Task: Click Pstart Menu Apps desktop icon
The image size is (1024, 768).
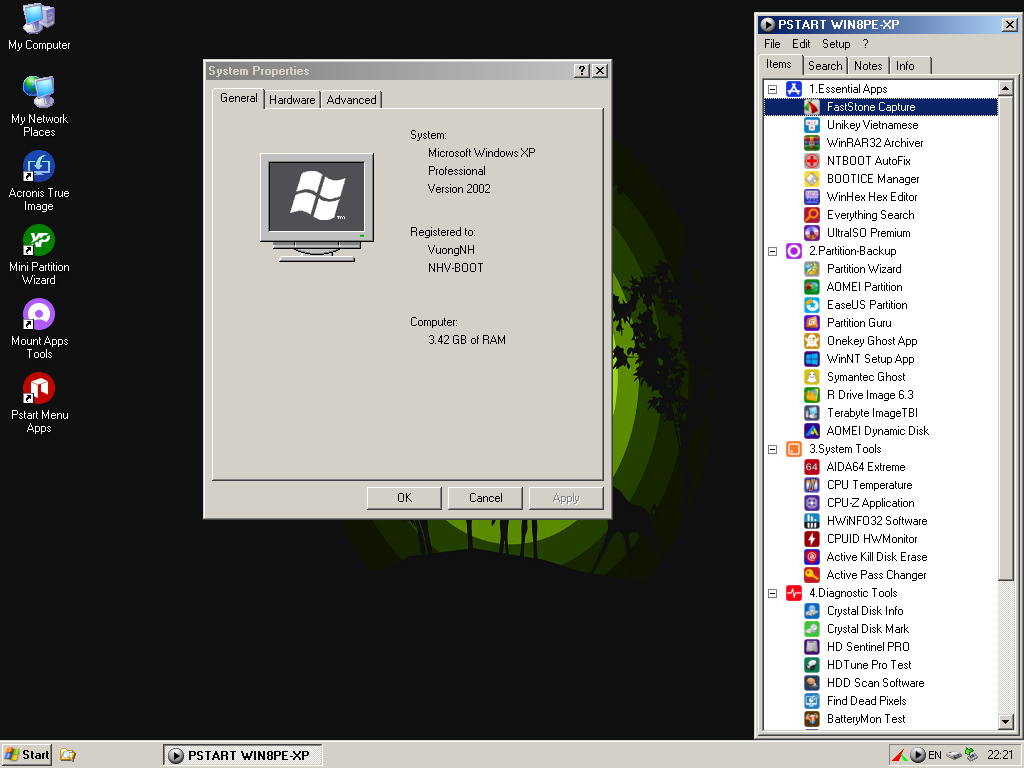Action: 39,402
